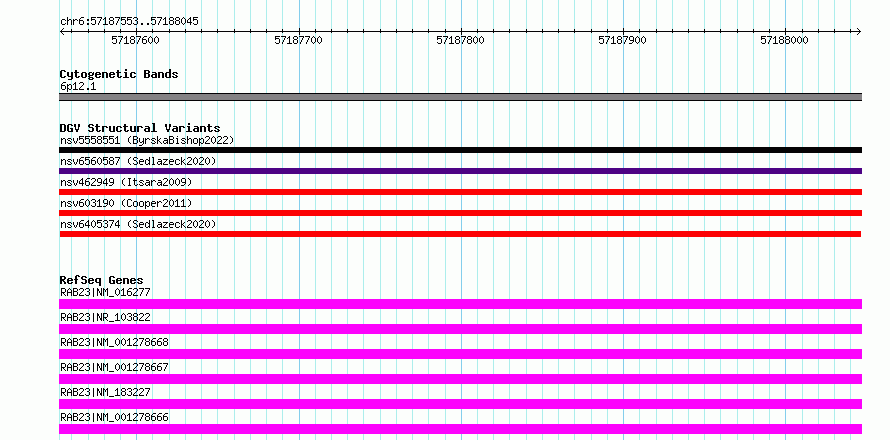This screenshot has width=890, height=440.
Task: Open nsv6560587 (Sedlazeck2020) label
Action: pos(138,161)
